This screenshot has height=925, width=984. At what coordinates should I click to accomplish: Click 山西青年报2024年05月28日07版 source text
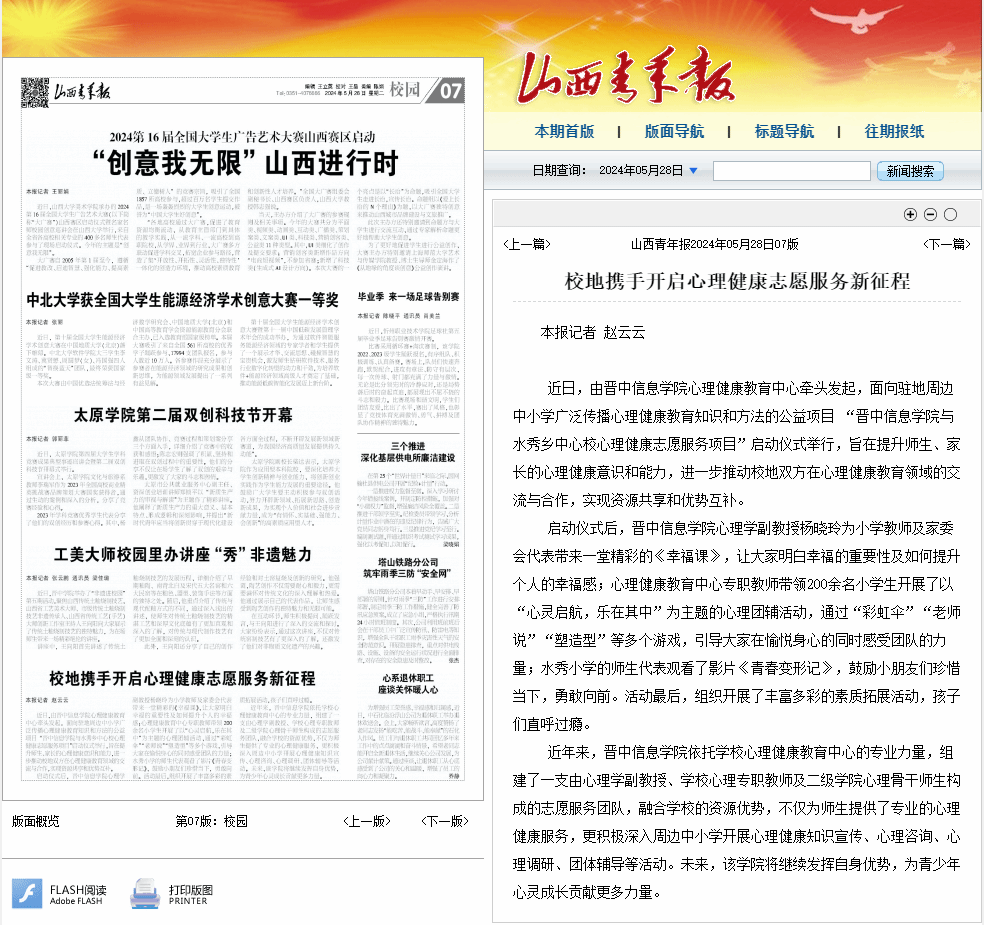tap(715, 244)
